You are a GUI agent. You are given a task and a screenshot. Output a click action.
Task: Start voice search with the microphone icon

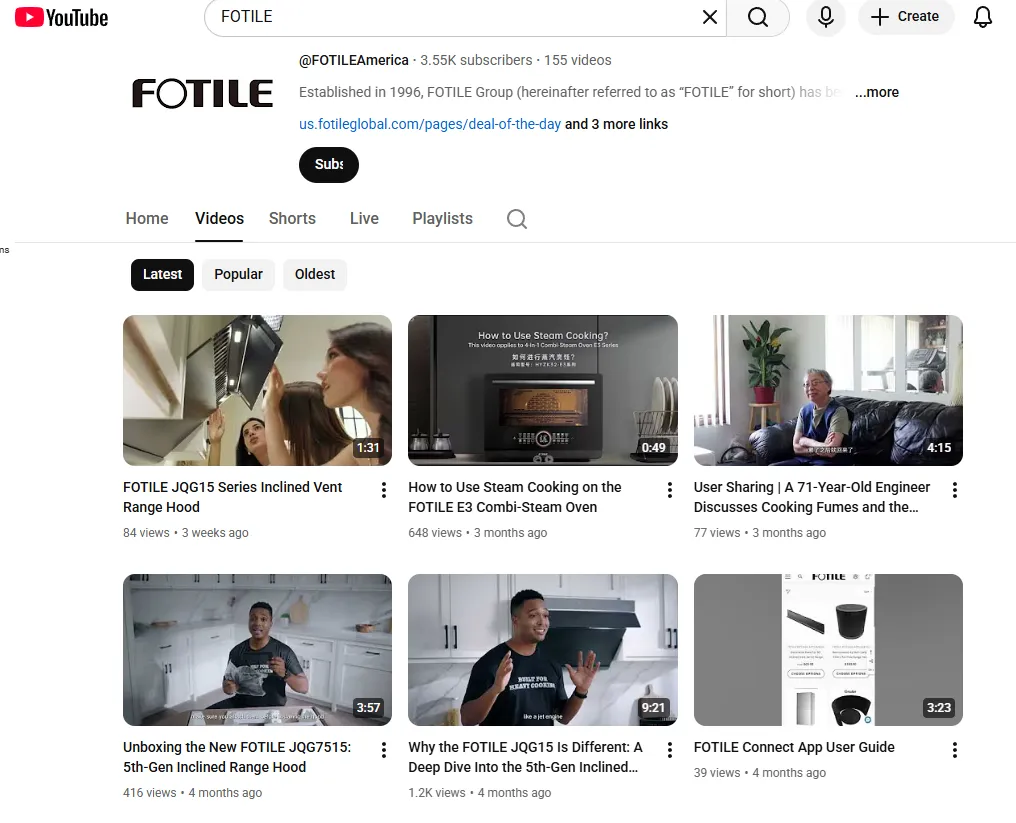(826, 17)
